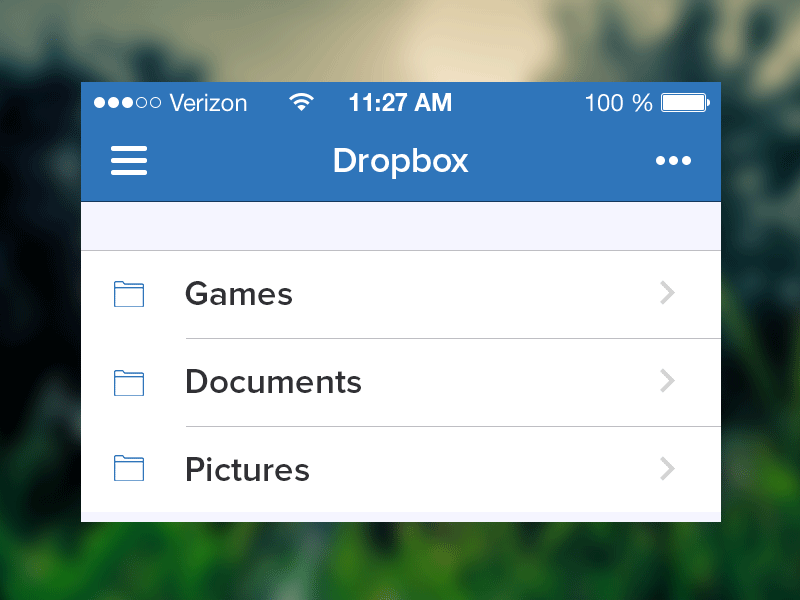The width and height of the screenshot is (800, 600).
Task: Click the Pictures folder icon
Action: [x=128, y=469]
